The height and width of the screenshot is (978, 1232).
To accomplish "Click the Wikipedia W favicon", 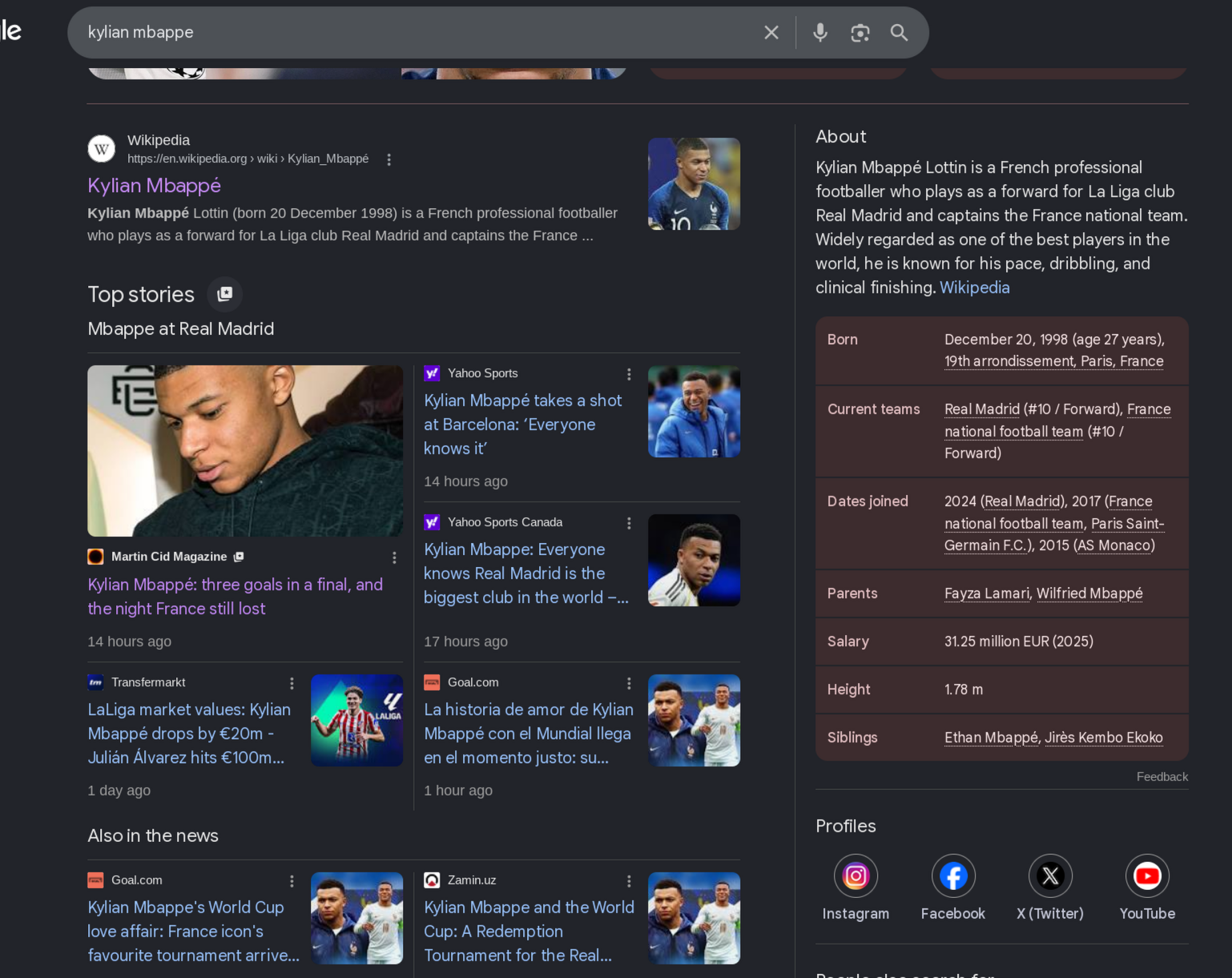I will pos(102,149).
